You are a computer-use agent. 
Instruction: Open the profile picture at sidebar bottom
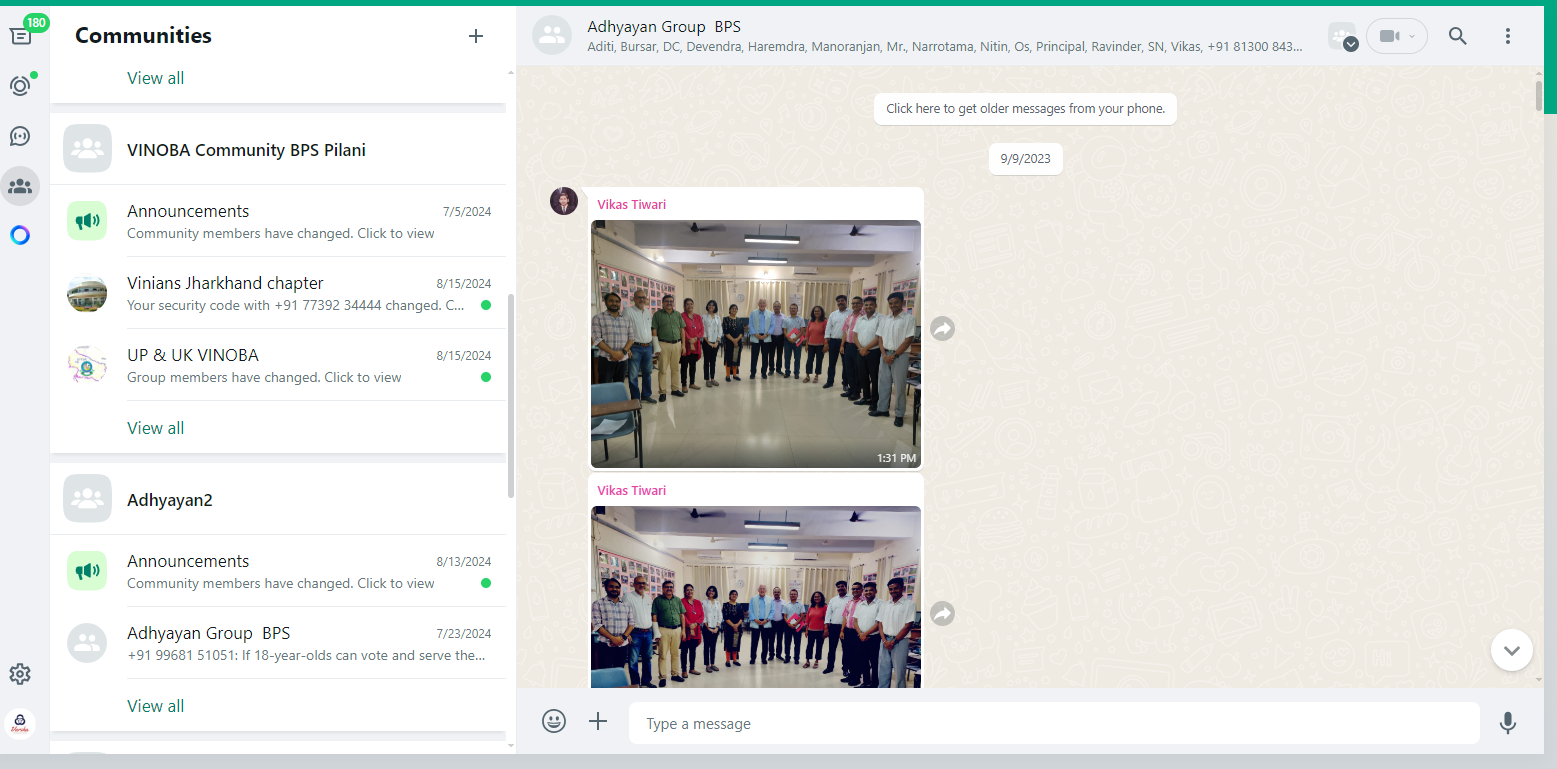[20, 724]
